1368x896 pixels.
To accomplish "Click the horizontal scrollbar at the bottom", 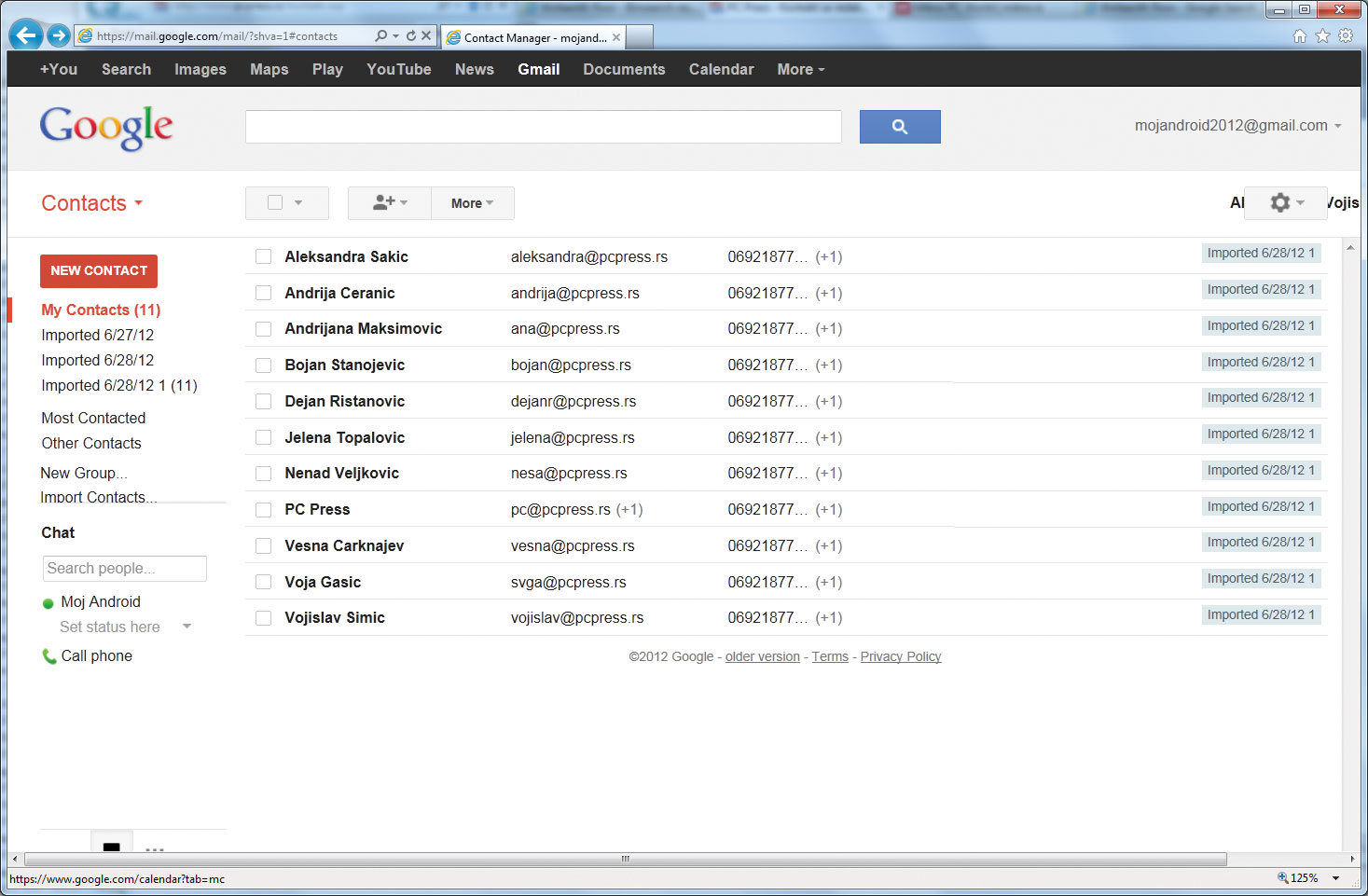I will (x=625, y=859).
